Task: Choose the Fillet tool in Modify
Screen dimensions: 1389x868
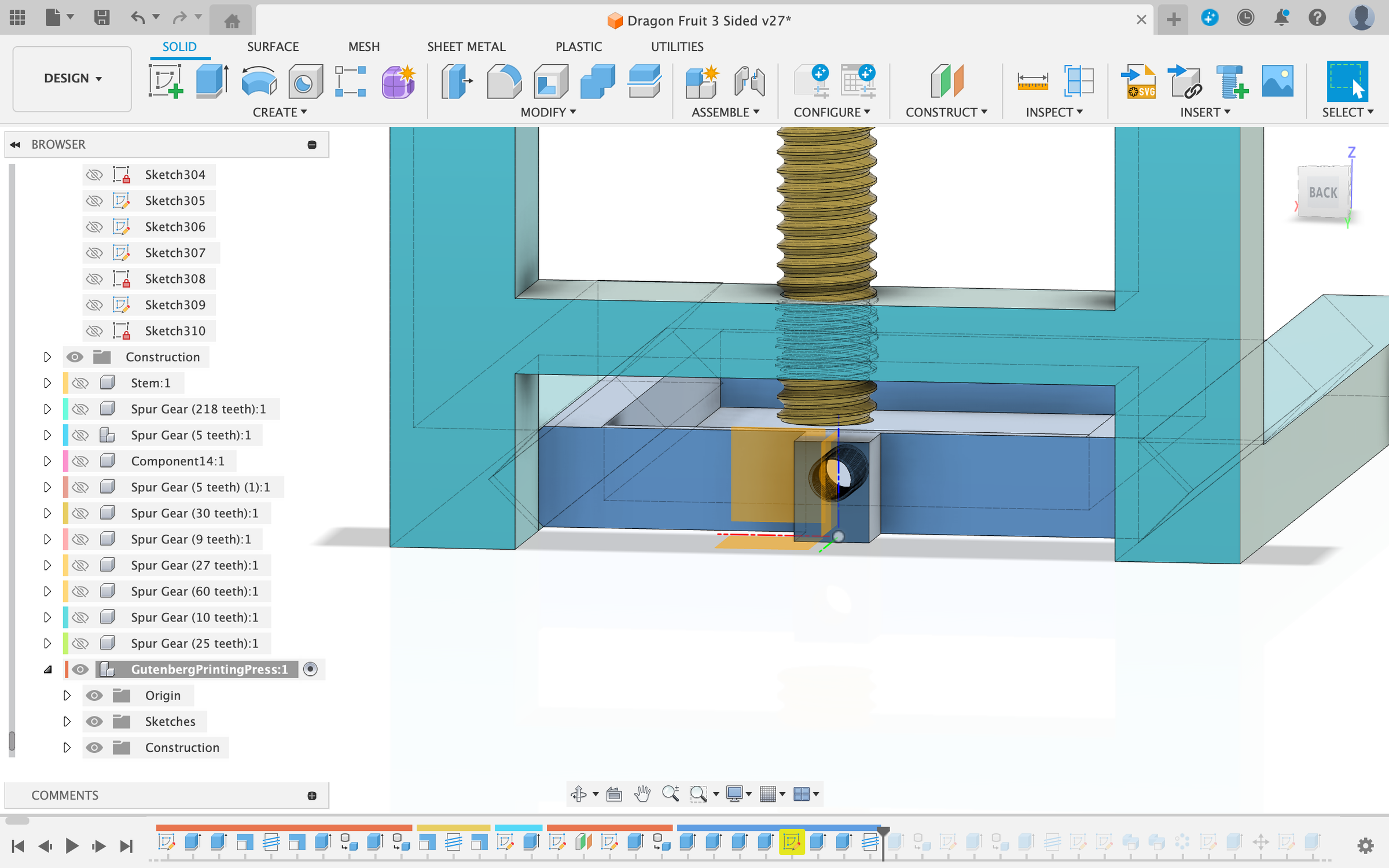Action: click(x=504, y=81)
